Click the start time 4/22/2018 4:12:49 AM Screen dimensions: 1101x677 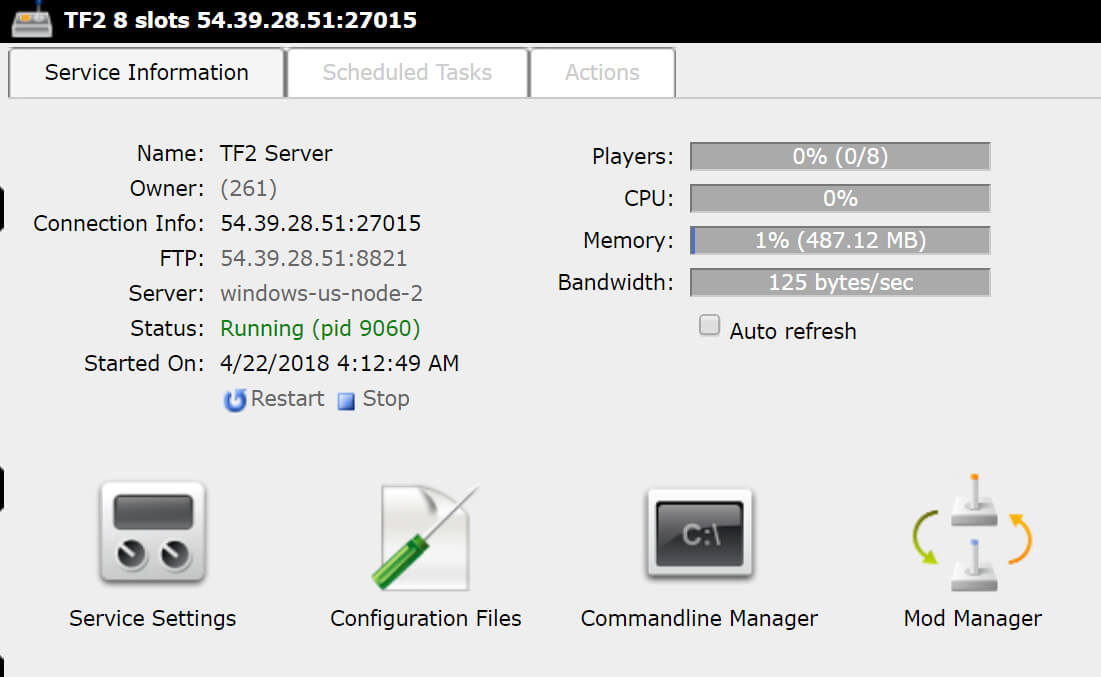339,364
